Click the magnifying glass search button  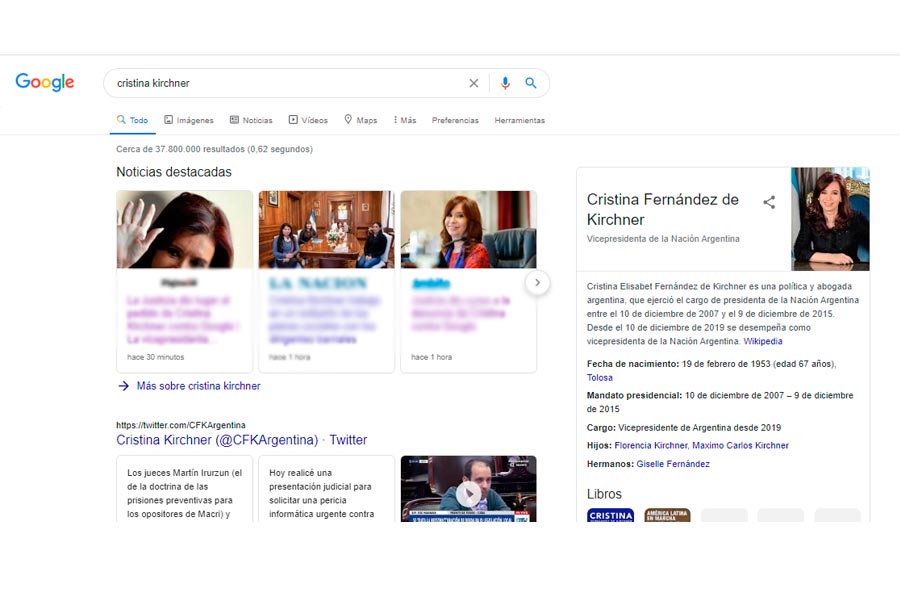click(531, 83)
